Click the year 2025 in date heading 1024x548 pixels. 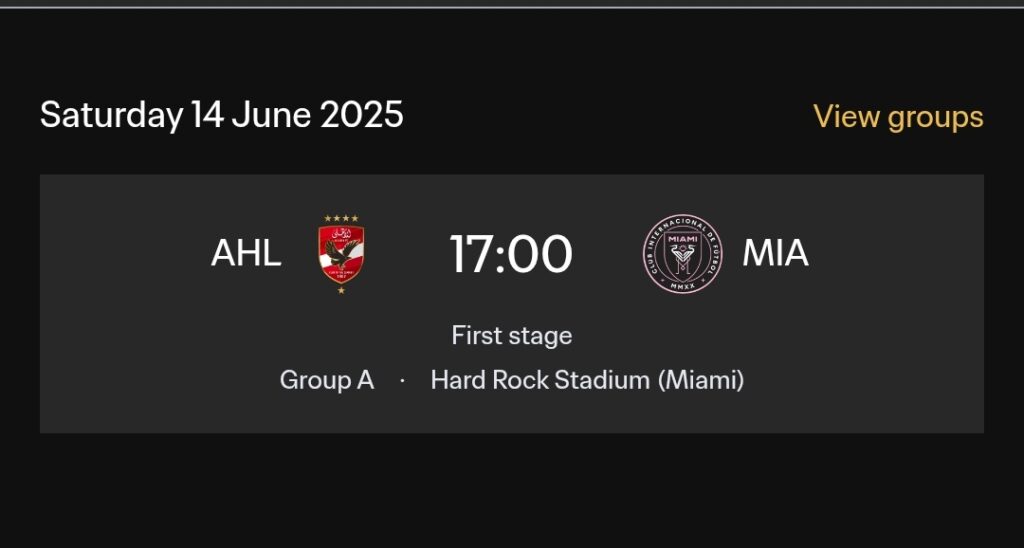pyautogui.click(x=361, y=115)
